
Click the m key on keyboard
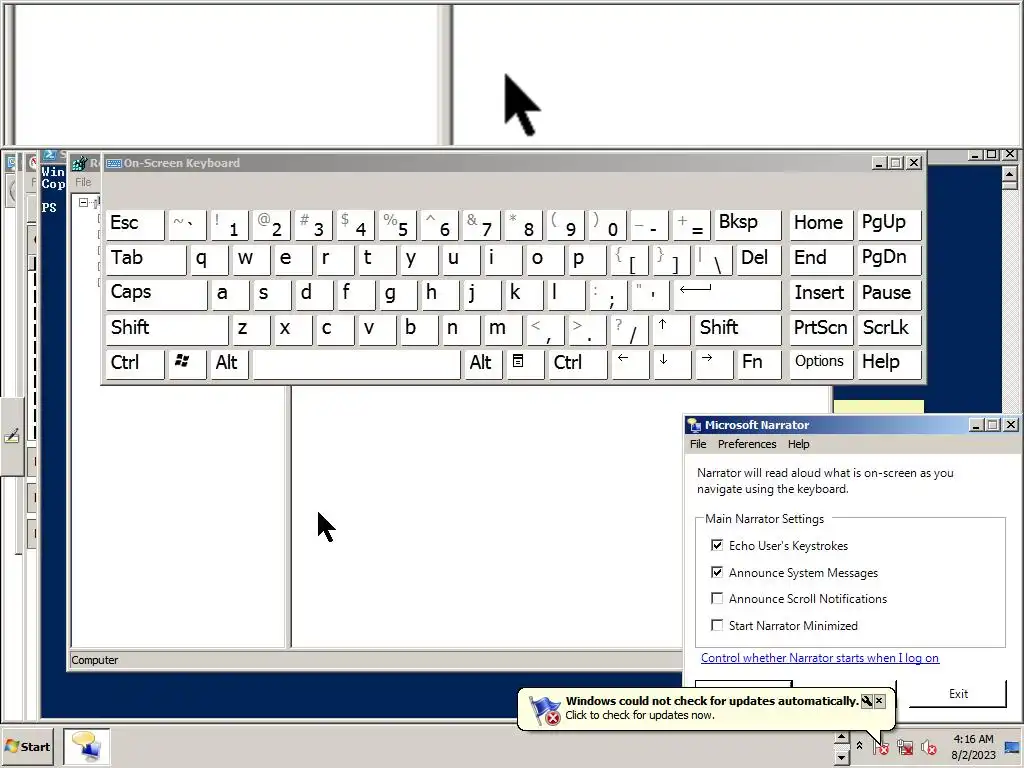[504, 328]
